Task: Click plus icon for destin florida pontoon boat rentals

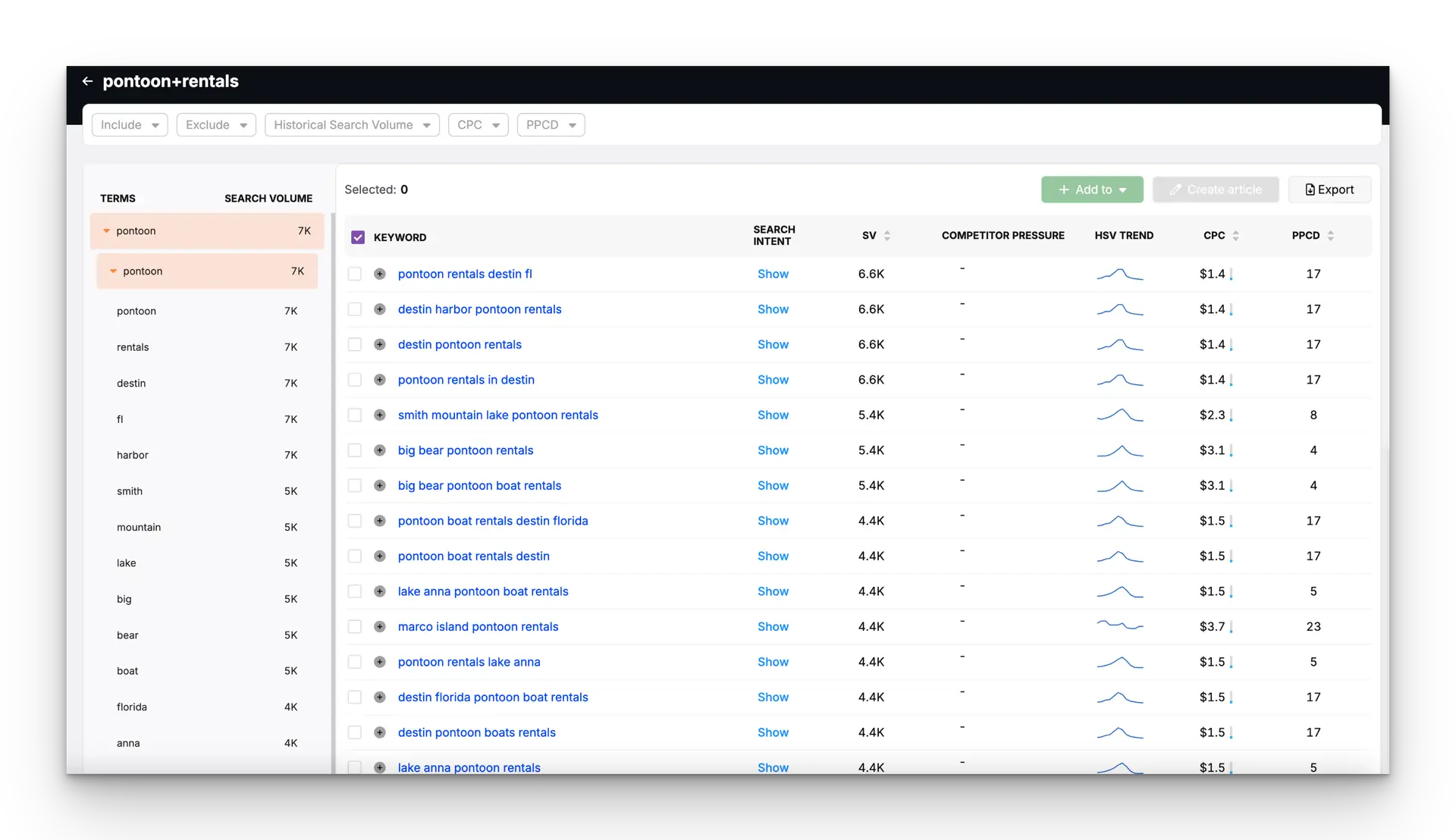Action: [380, 697]
